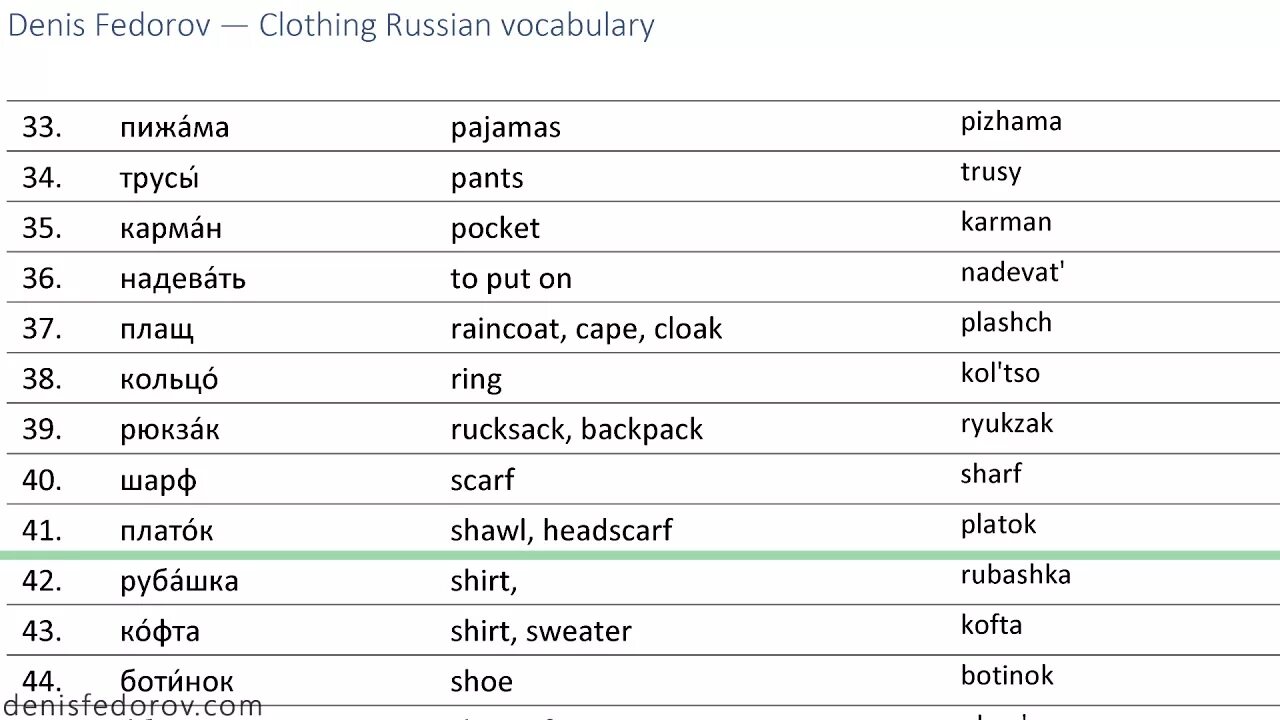Select the translation 'to put on'
The height and width of the screenshot is (720, 1280).
[511, 279]
